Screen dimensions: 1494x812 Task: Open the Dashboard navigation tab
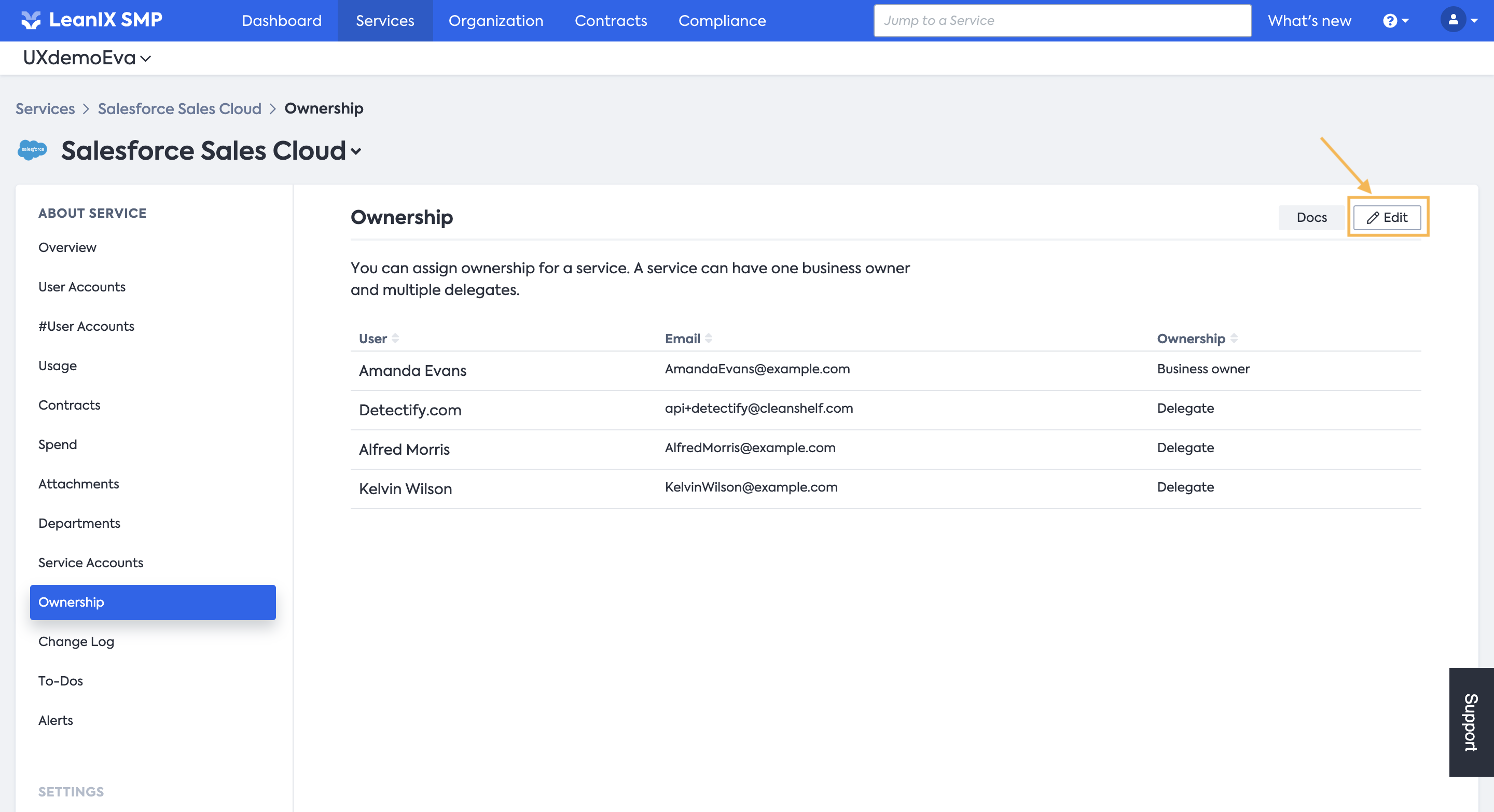click(x=281, y=21)
